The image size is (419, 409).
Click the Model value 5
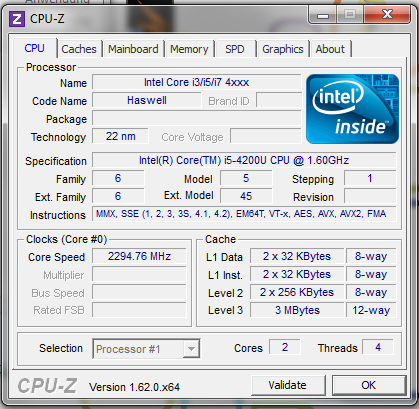pyautogui.click(x=246, y=178)
